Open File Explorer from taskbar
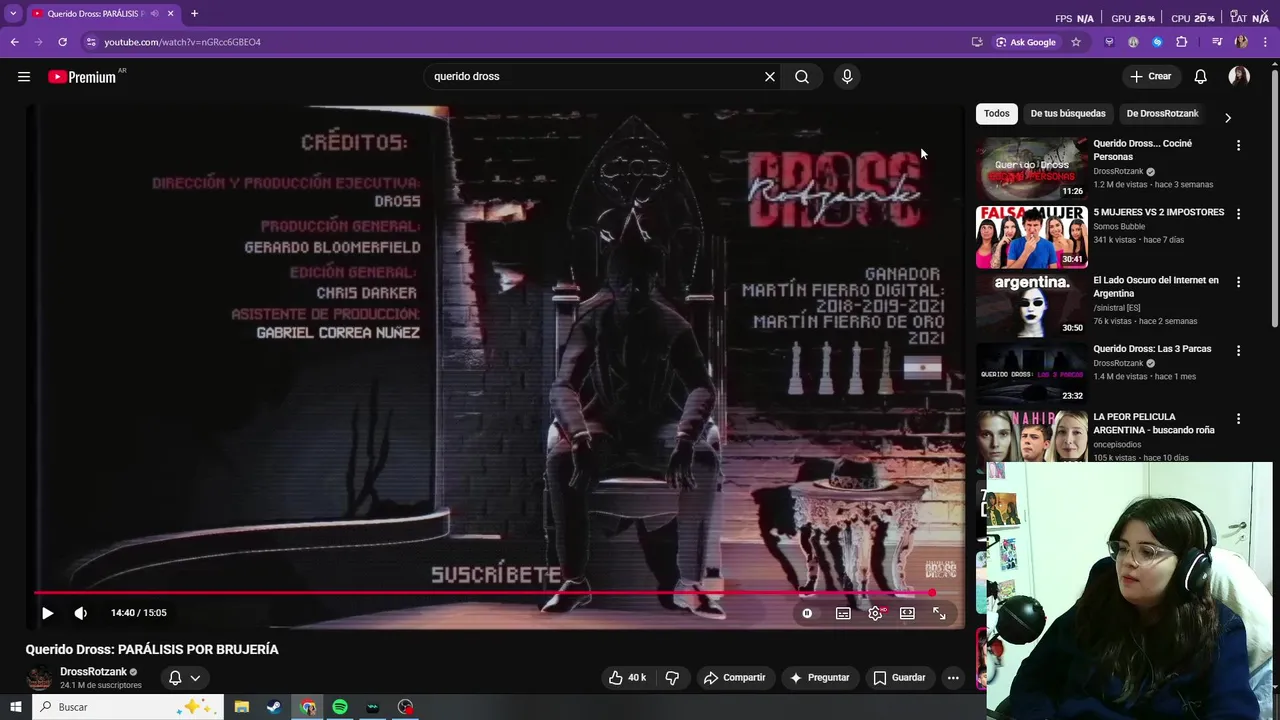 pos(242,707)
